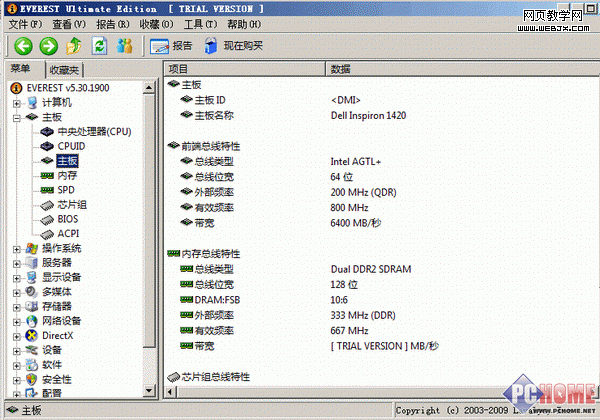Click the green Forward arrow toolbar icon
The height and width of the screenshot is (420, 600).
[x=47, y=45]
